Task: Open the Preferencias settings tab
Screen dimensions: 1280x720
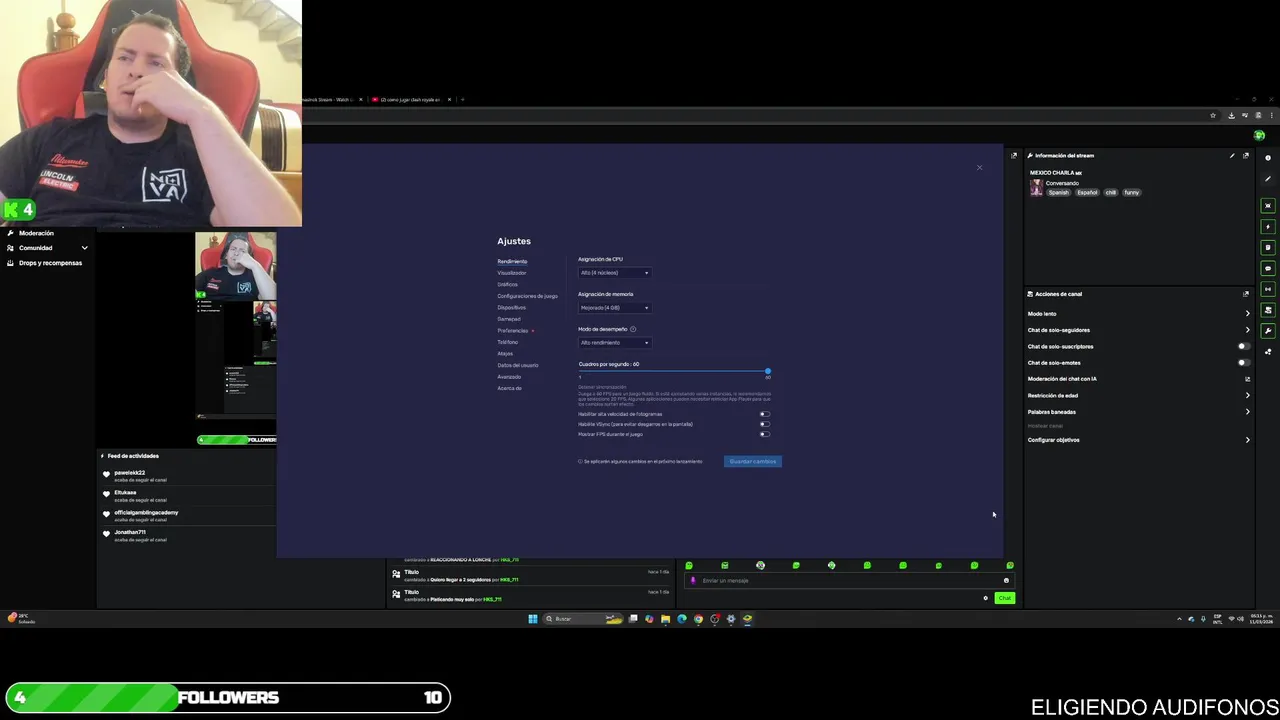Action: (513, 331)
